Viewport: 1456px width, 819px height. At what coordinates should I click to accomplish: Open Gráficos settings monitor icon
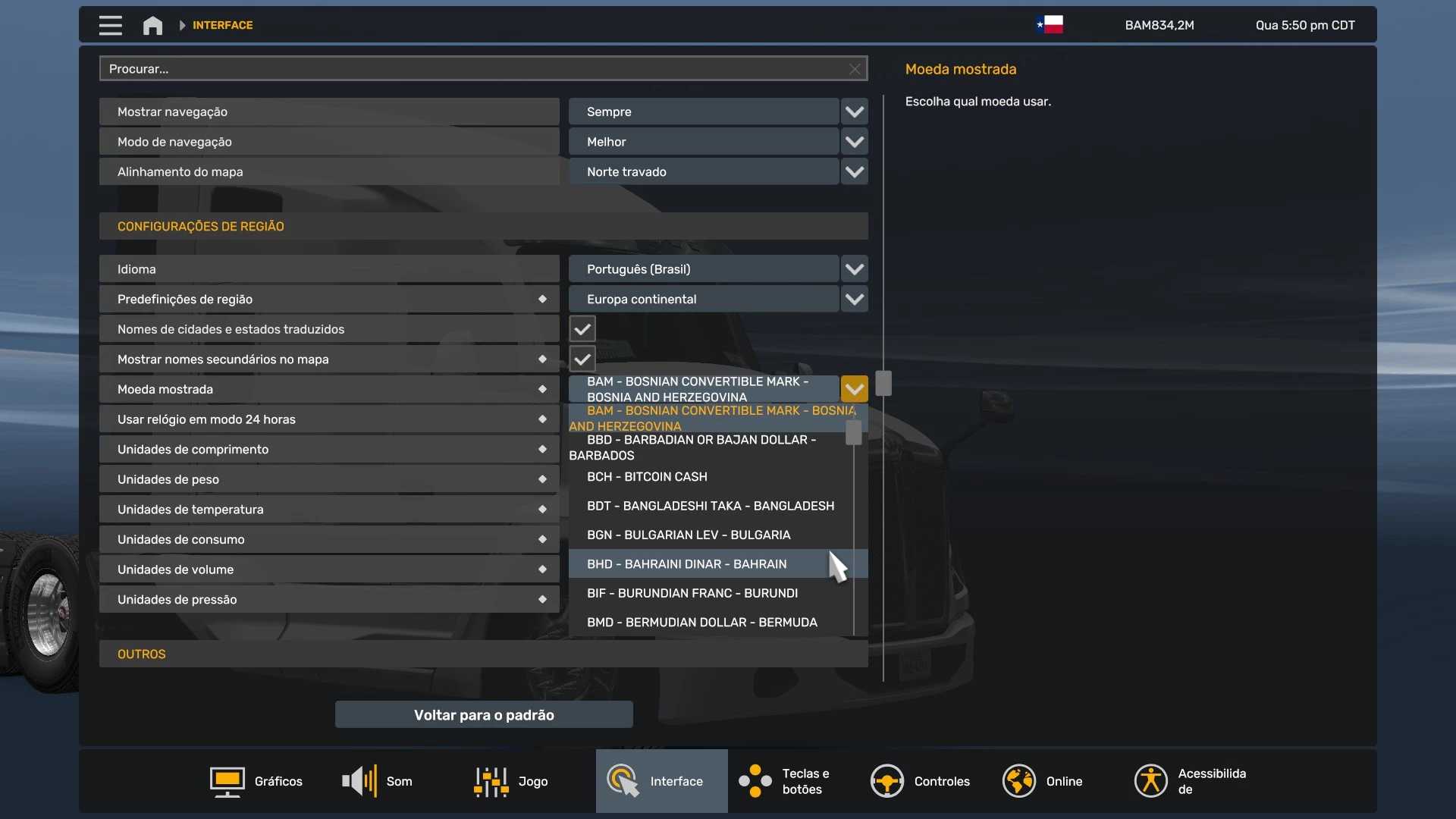coord(227,781)
